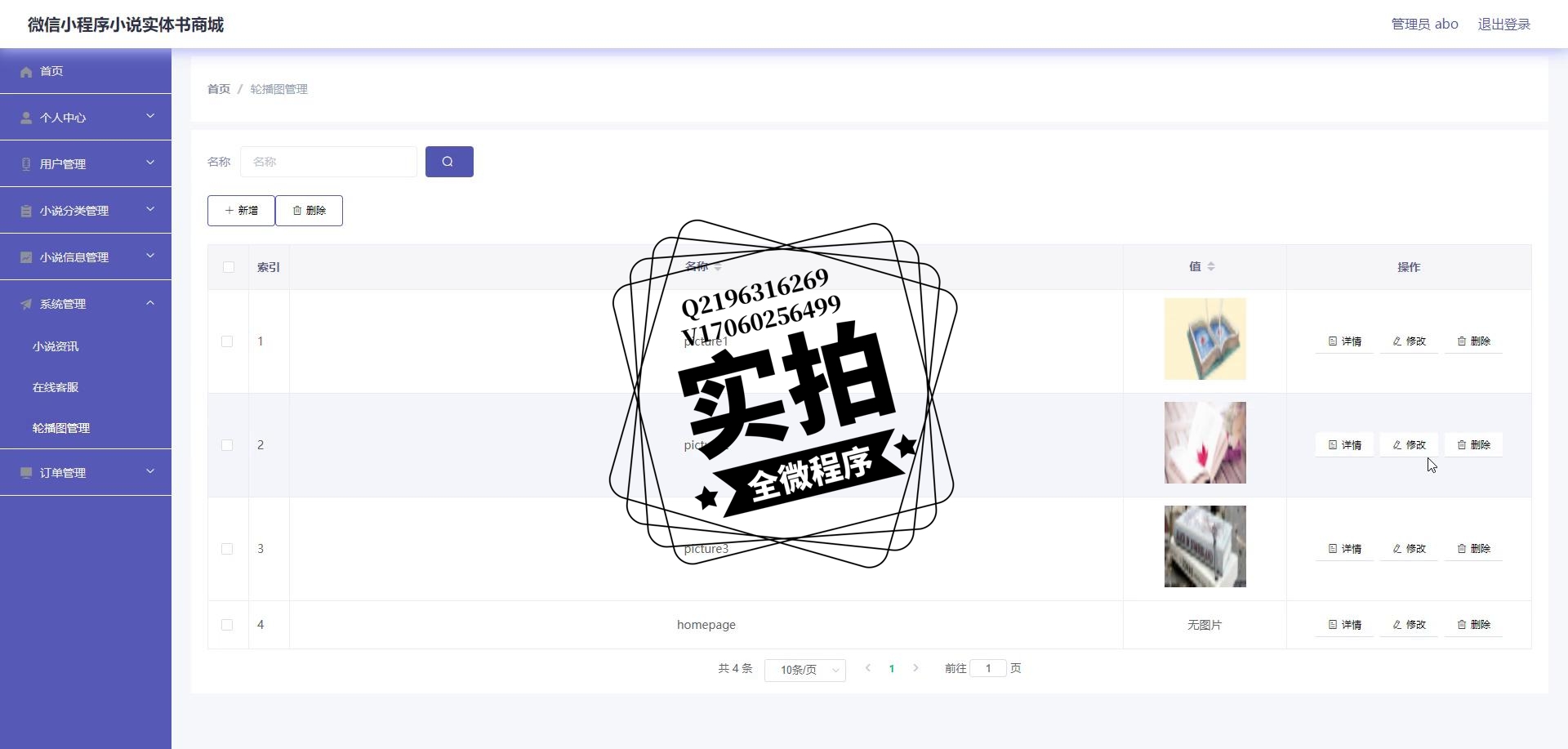This screenshot has width=1568, height=749.
Task: Click 删除 for row 3
Action: coord(1473,549)
